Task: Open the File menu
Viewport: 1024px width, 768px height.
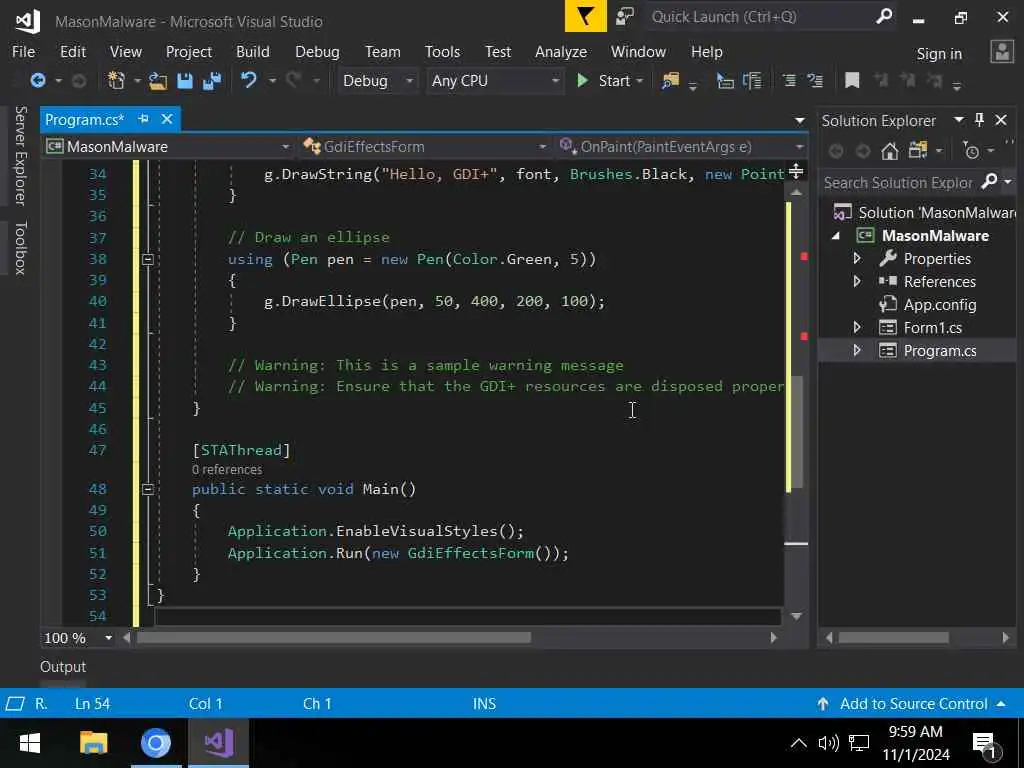Action: (x=24, y=52)
